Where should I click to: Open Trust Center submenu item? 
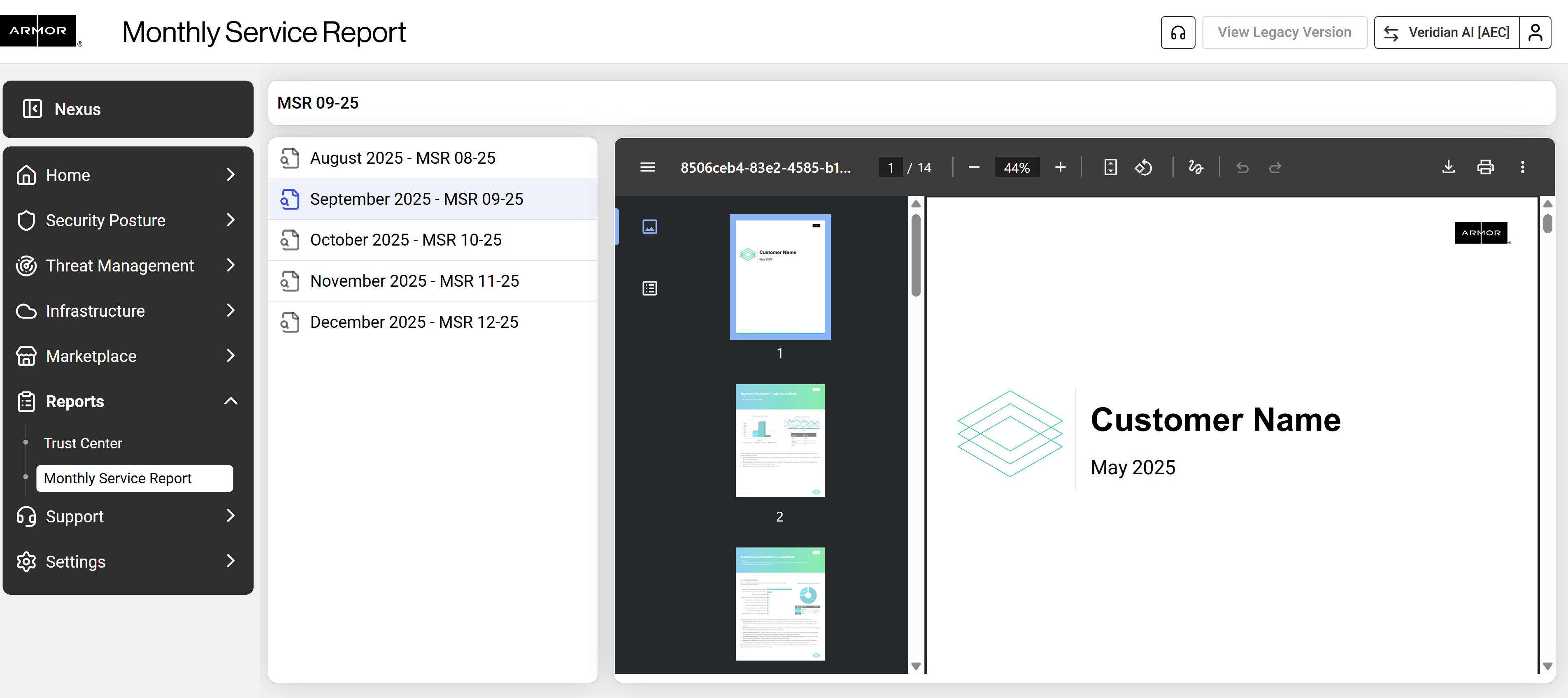[x=83, y=443]
